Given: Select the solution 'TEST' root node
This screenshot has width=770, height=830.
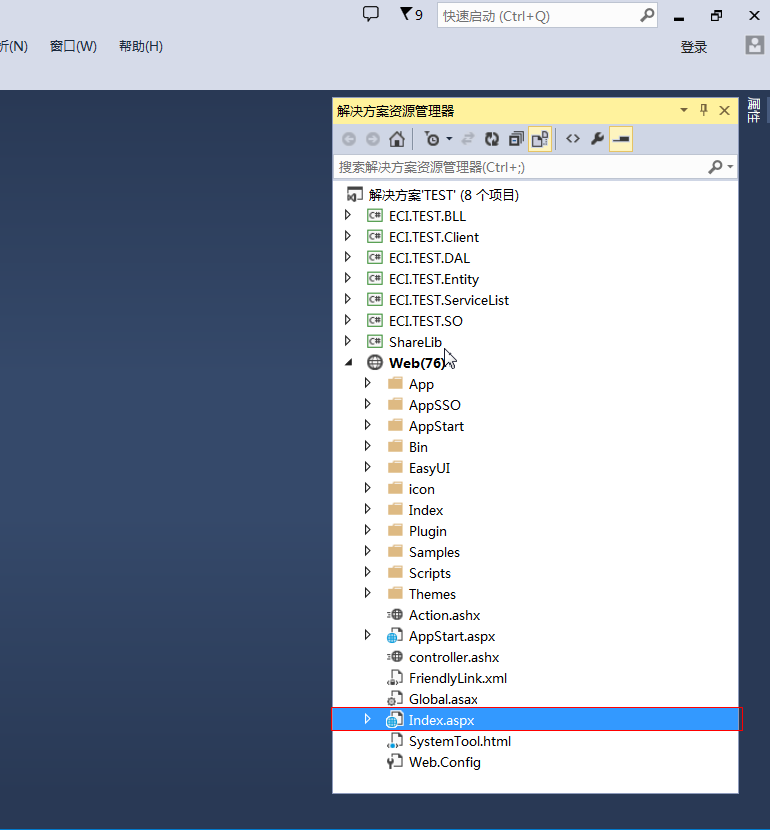Looking at the screenshot, I should (x=443, y=195).
